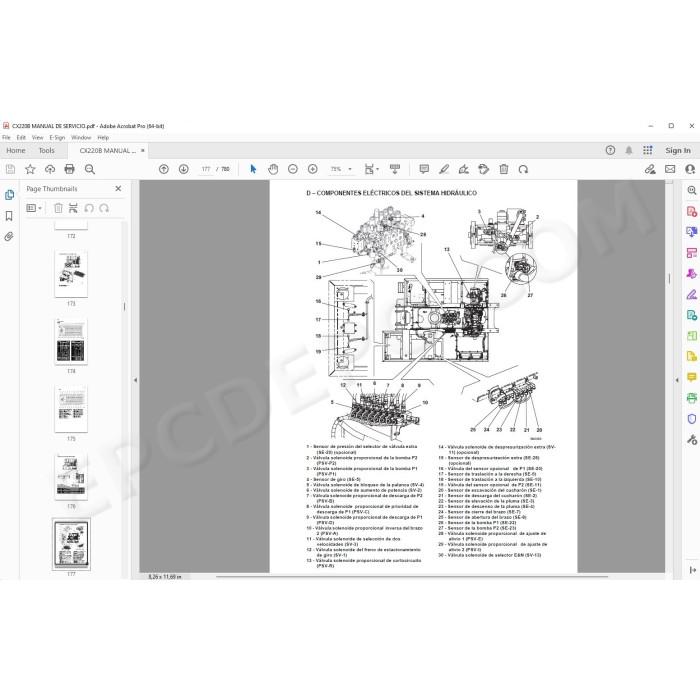The height and width of the screenshot is (700, 700).
Task: Click the stamp tool icon
Action: (483, 169)
